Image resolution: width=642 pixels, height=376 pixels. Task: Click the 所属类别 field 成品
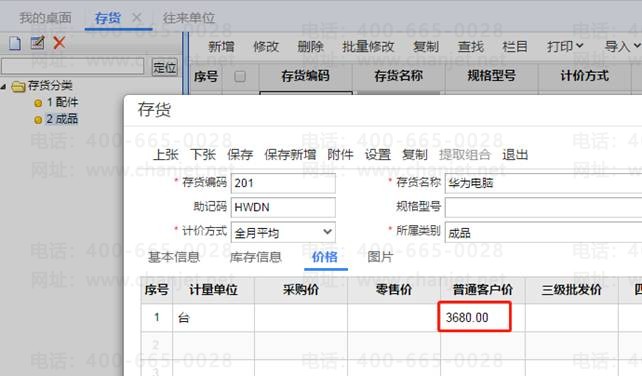(543, 232)
